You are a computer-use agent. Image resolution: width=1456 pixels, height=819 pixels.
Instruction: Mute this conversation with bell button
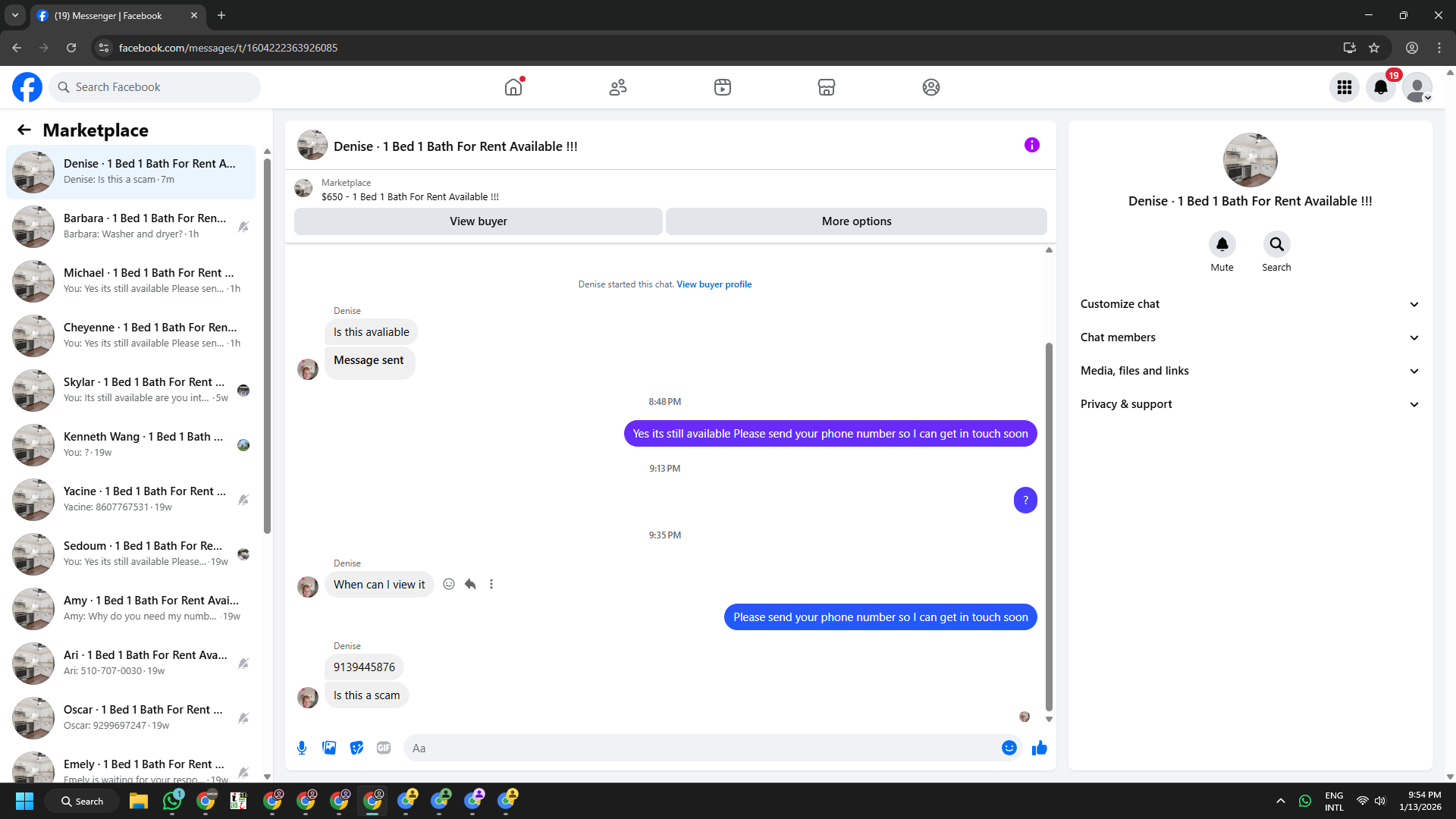pos(1222,244)
